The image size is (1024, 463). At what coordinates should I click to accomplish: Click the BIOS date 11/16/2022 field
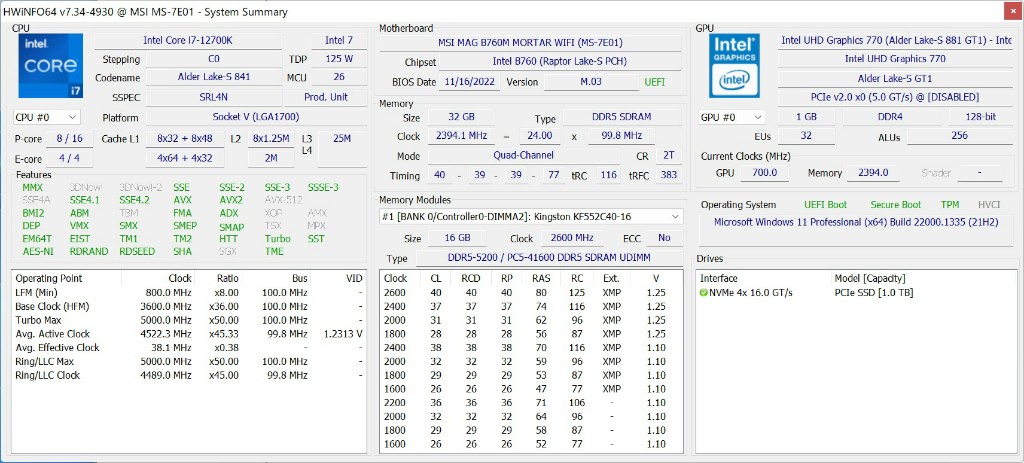coord(470,82)
